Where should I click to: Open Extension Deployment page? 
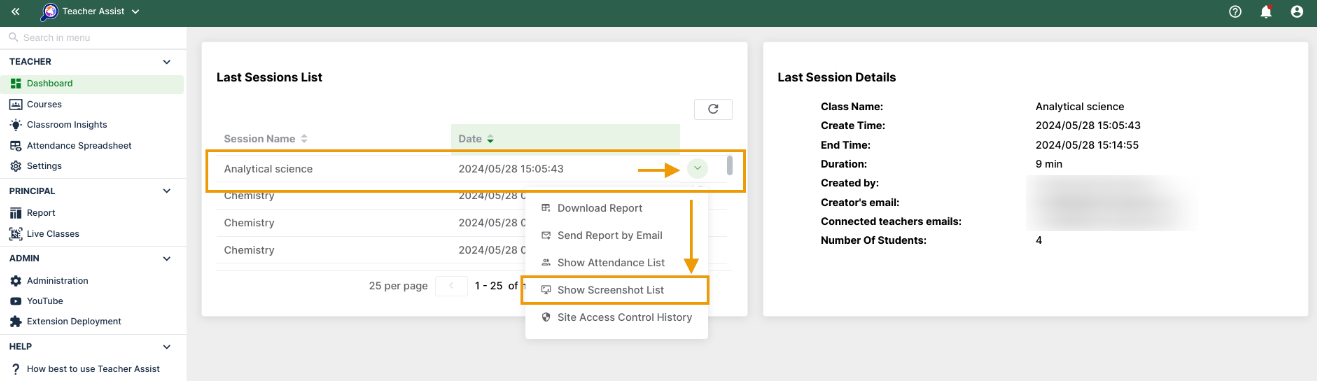(x=73, y=321)
